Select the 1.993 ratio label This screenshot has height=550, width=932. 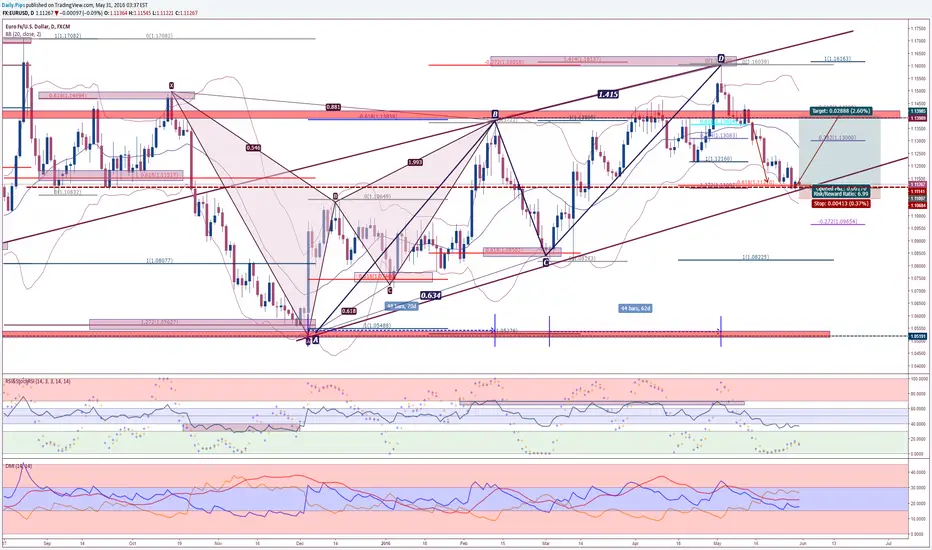point(415,162)
